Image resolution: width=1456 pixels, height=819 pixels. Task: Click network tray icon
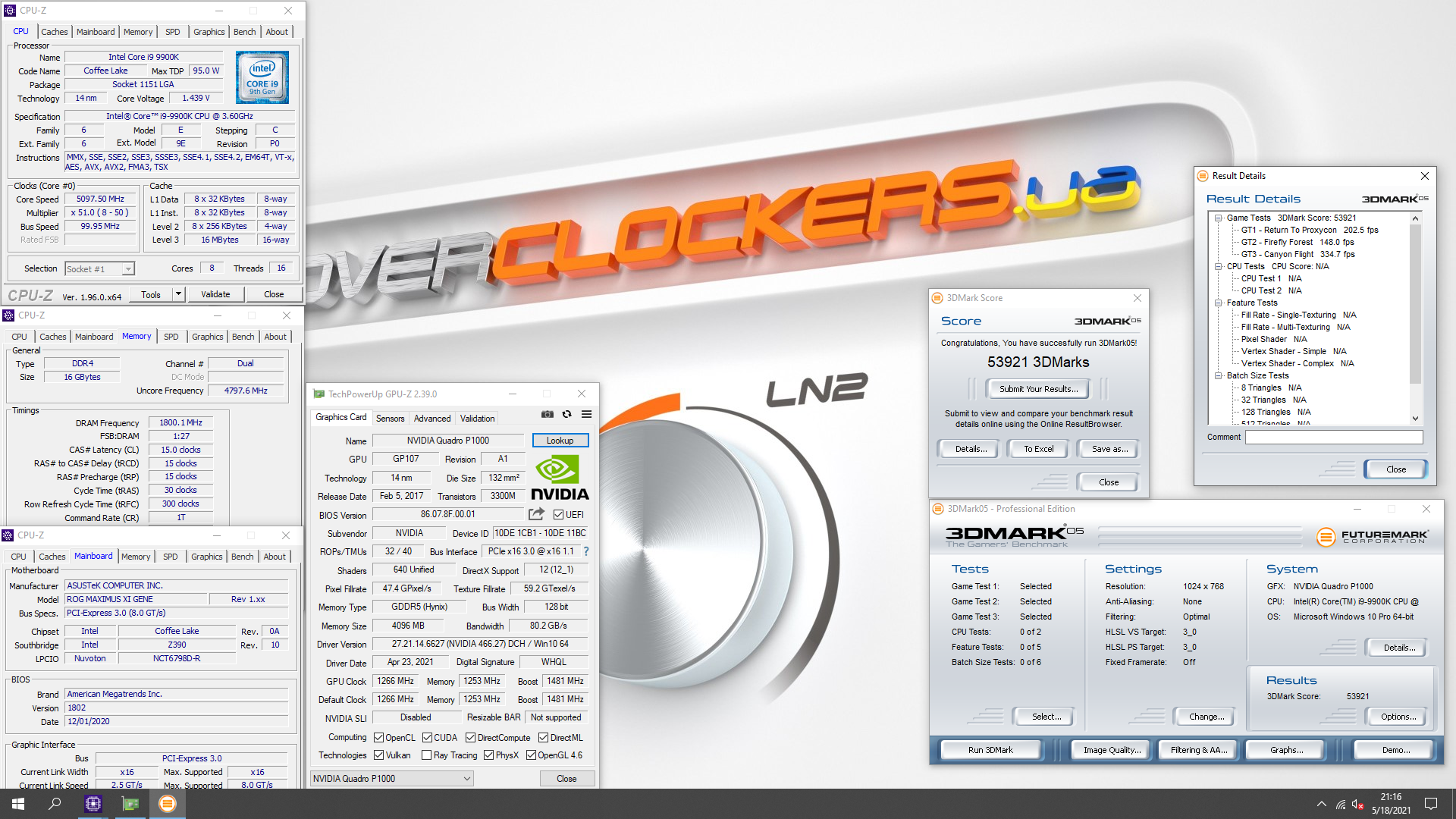point(1341,804)
